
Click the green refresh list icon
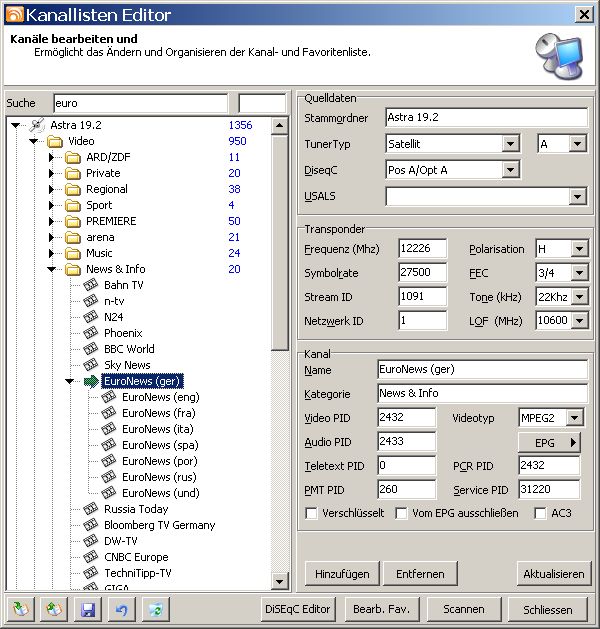(156, 609)
